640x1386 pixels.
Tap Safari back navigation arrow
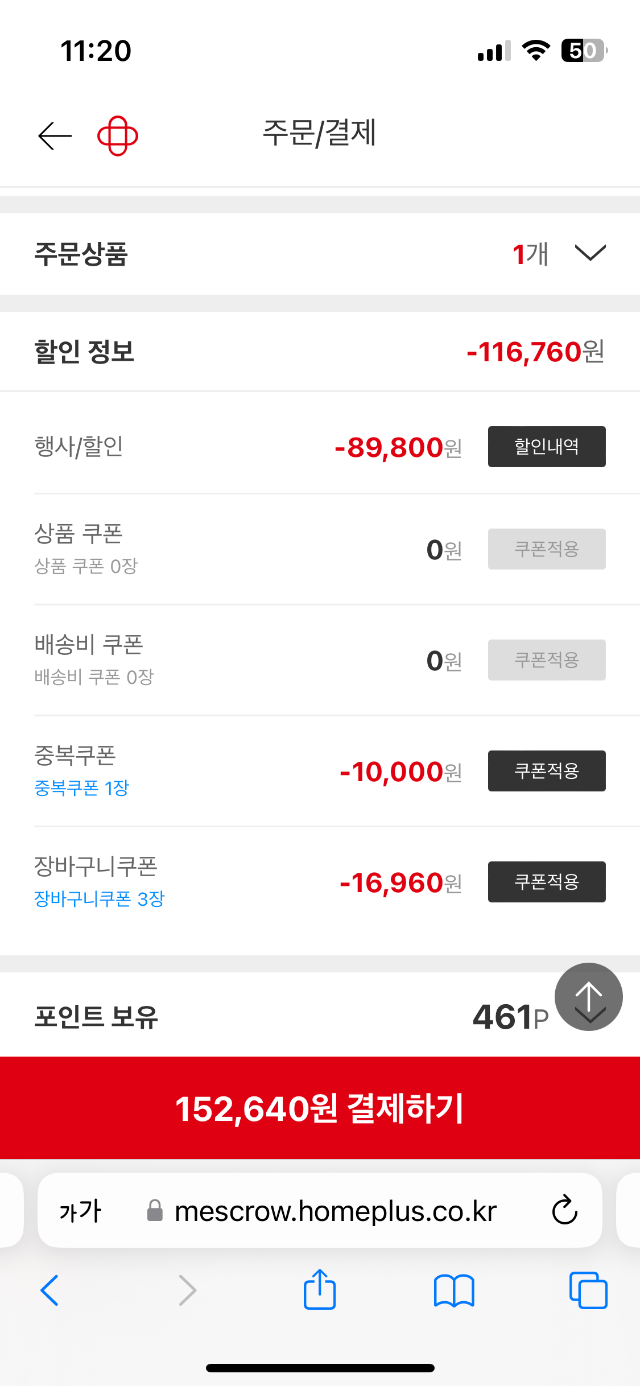pos(50,1291)
